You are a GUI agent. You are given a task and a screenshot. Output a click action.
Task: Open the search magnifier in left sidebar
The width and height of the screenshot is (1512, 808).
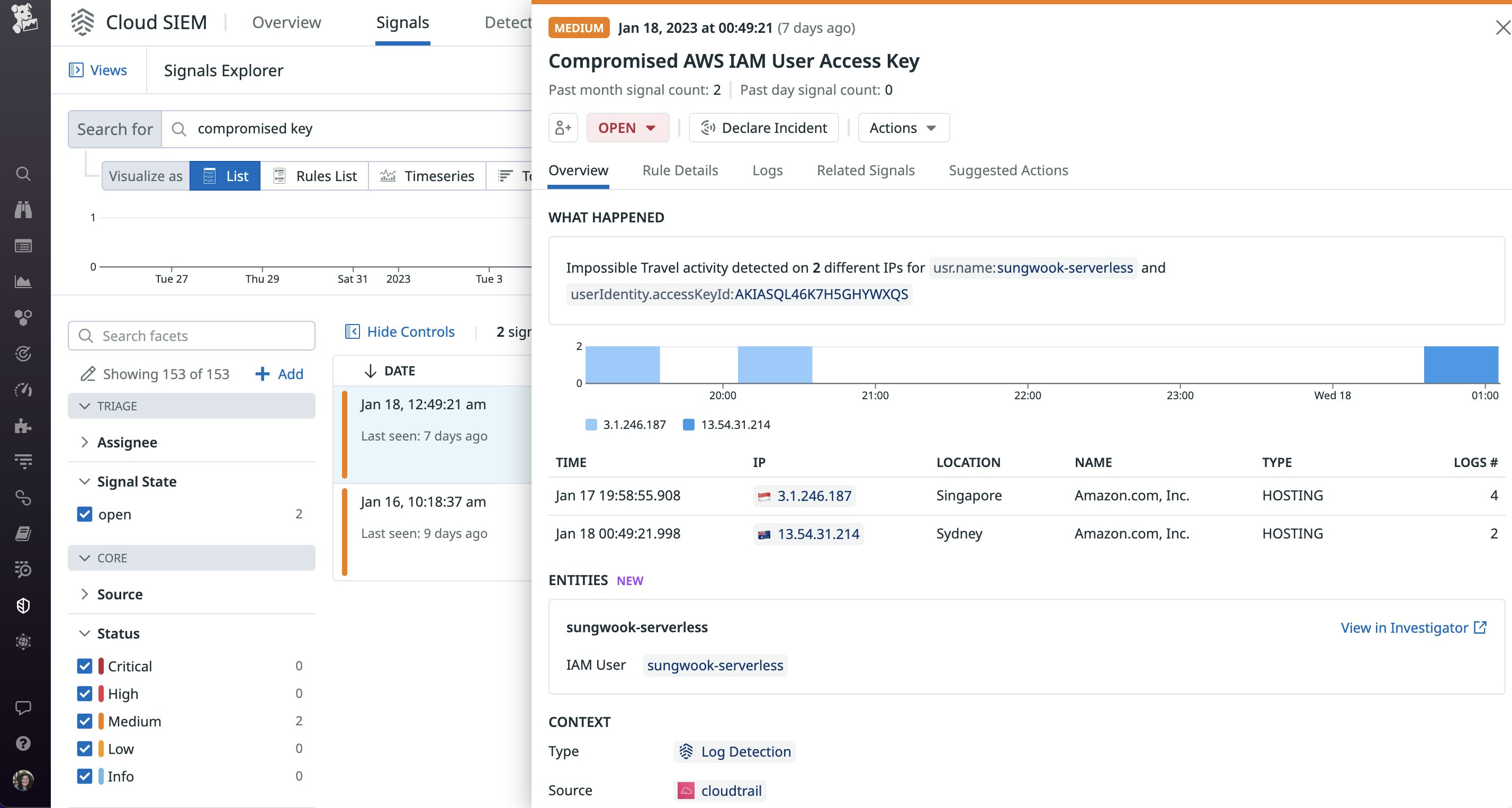(23, 174)
